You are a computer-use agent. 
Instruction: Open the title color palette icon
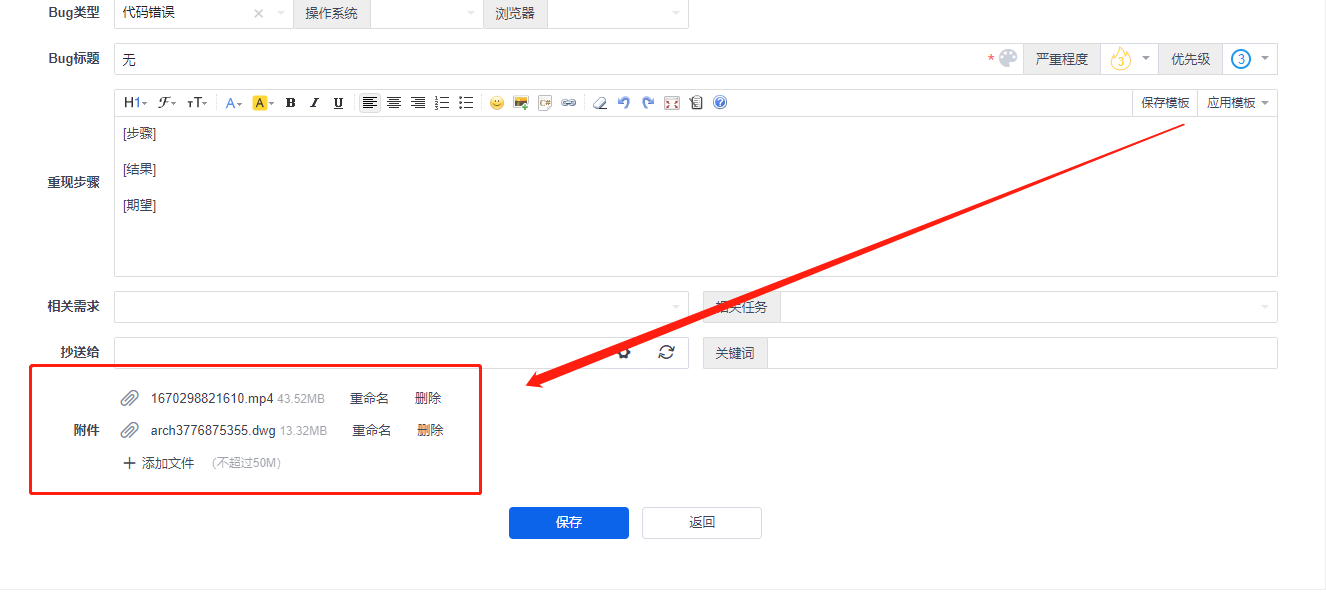click(x=1008, y=59)
